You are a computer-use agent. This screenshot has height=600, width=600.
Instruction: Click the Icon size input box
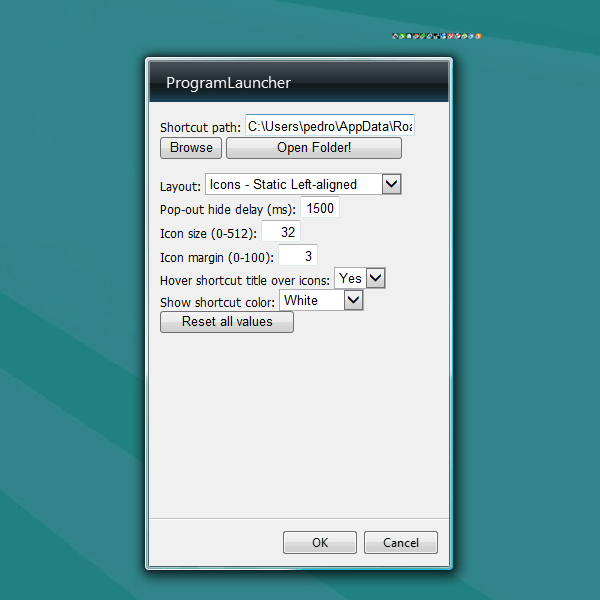click(281, 232)
